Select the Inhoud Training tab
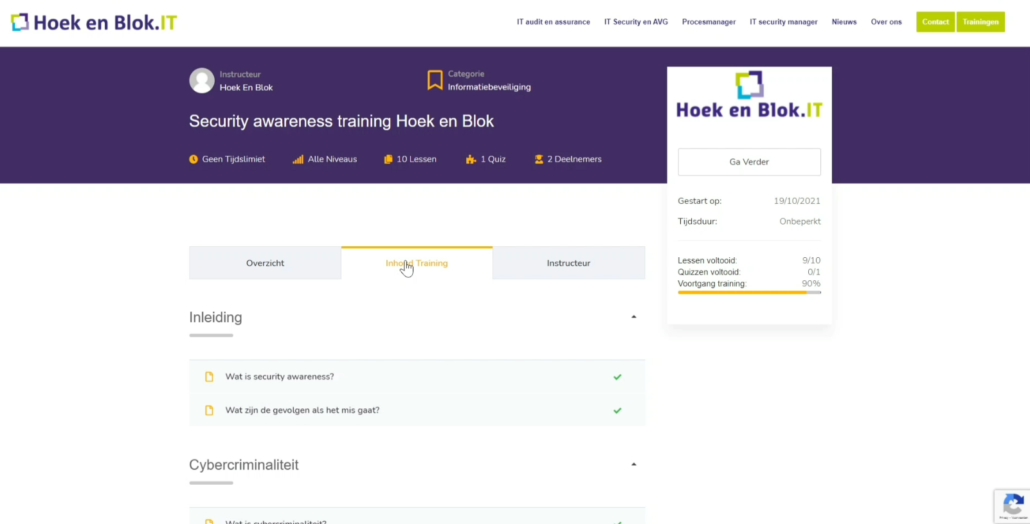The height and width of the screenshot is (524, 1030). (417, 263)
